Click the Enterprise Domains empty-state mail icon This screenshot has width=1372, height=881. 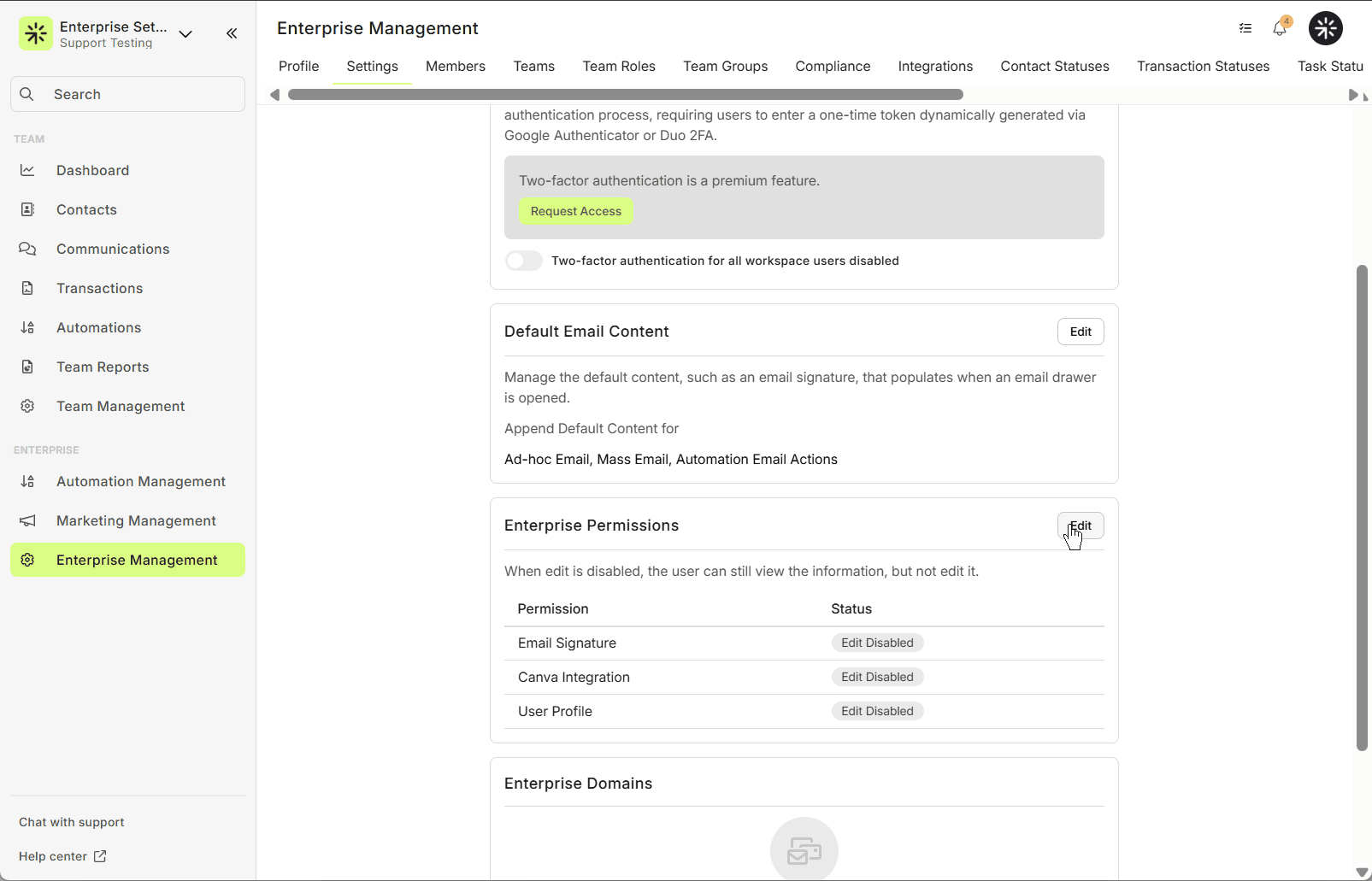pos(804,849)
